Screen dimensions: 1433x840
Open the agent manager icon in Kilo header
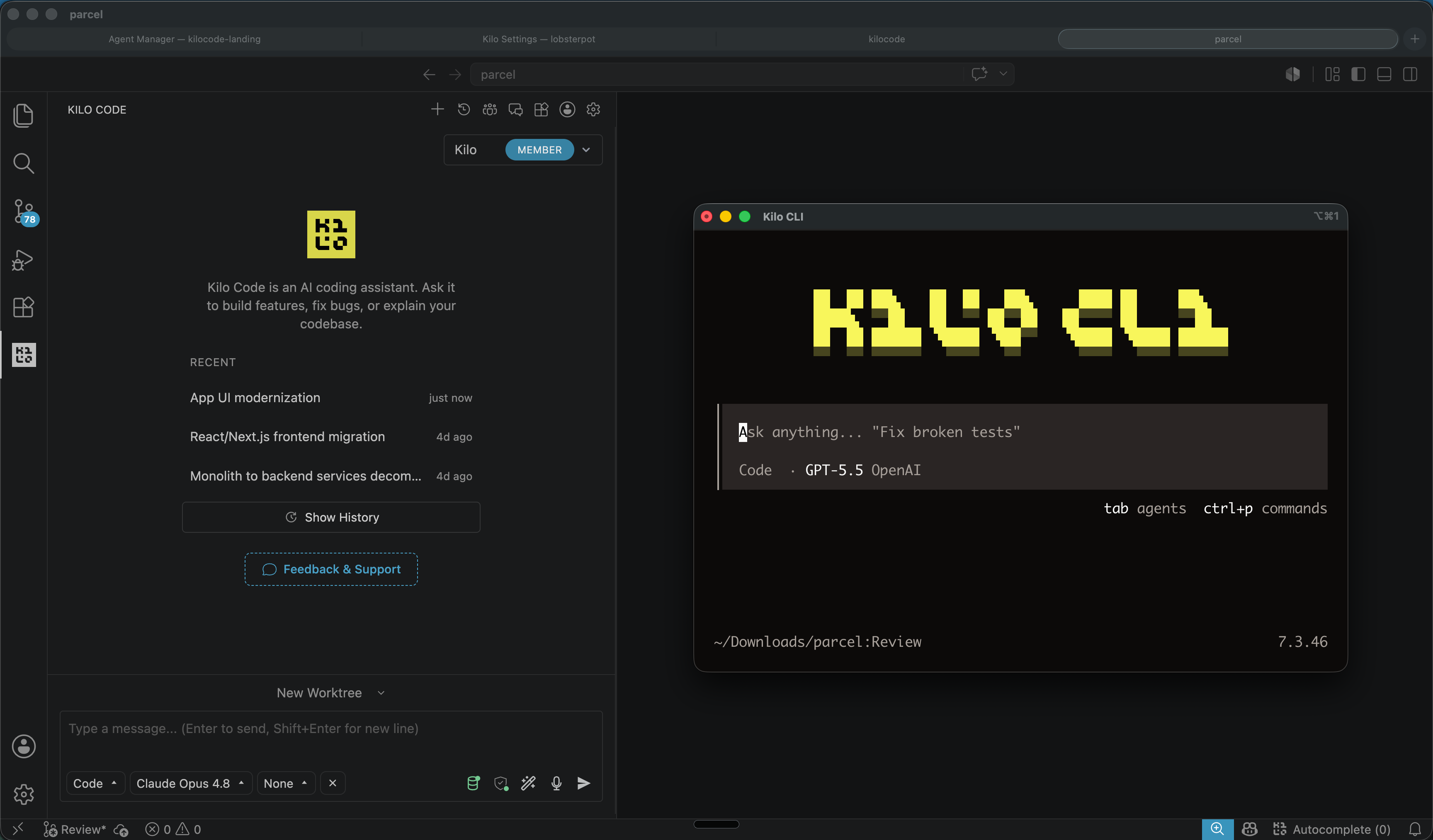[x=490, y=109]
